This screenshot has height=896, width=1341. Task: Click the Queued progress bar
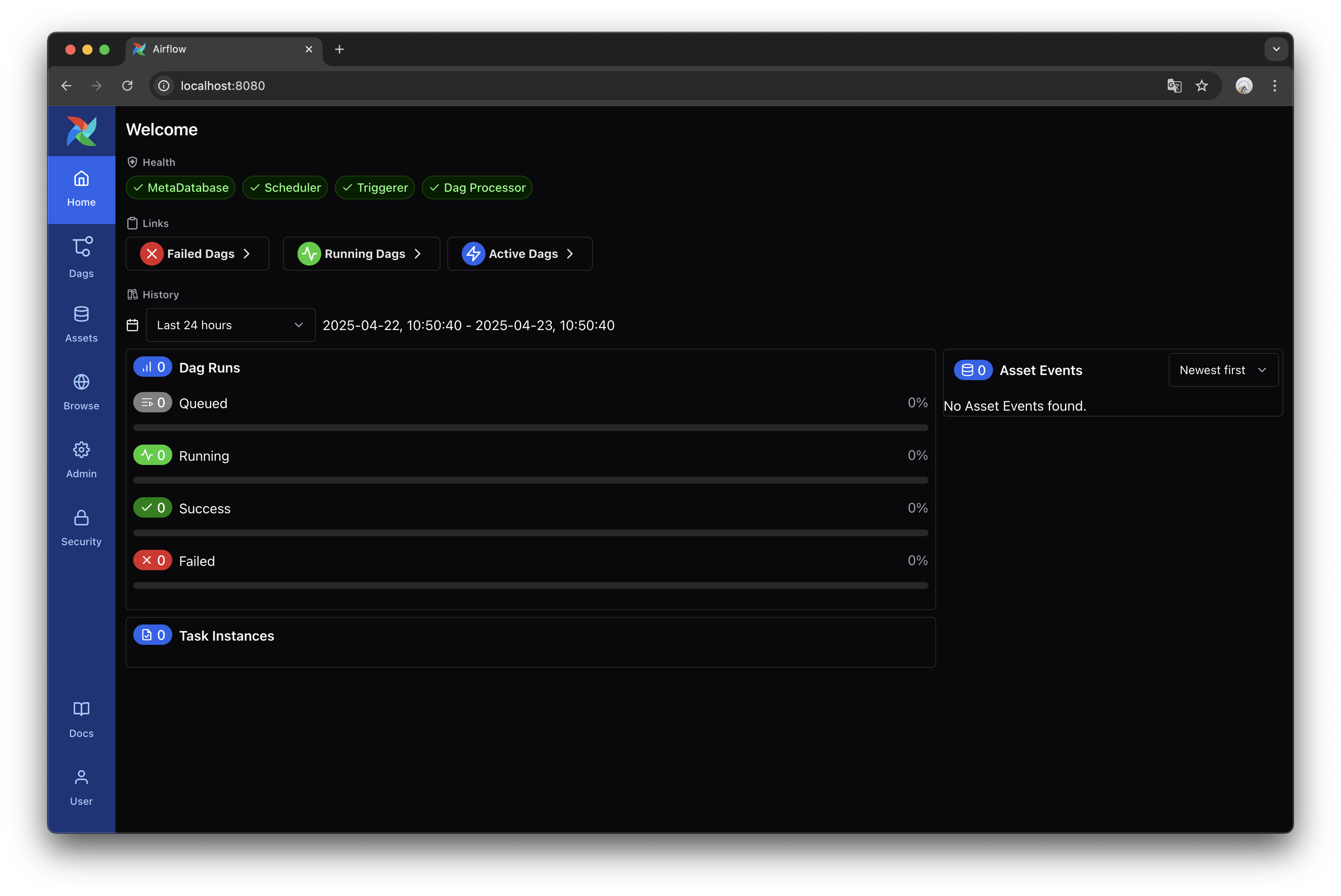(x=530, y=428)
